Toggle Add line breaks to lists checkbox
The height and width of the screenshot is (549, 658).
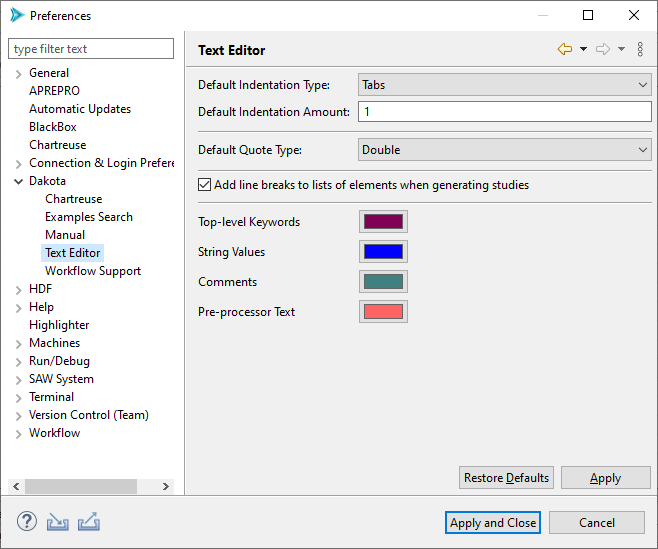[204, 185]
